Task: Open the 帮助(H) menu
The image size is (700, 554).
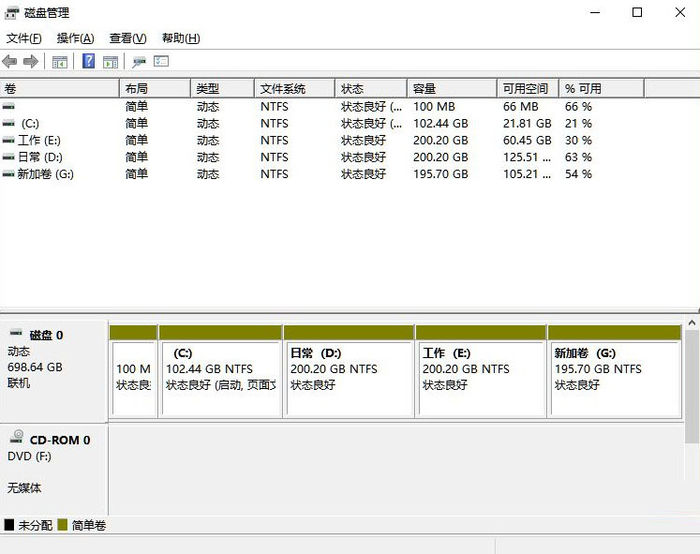Action: [x=180, y=38]
